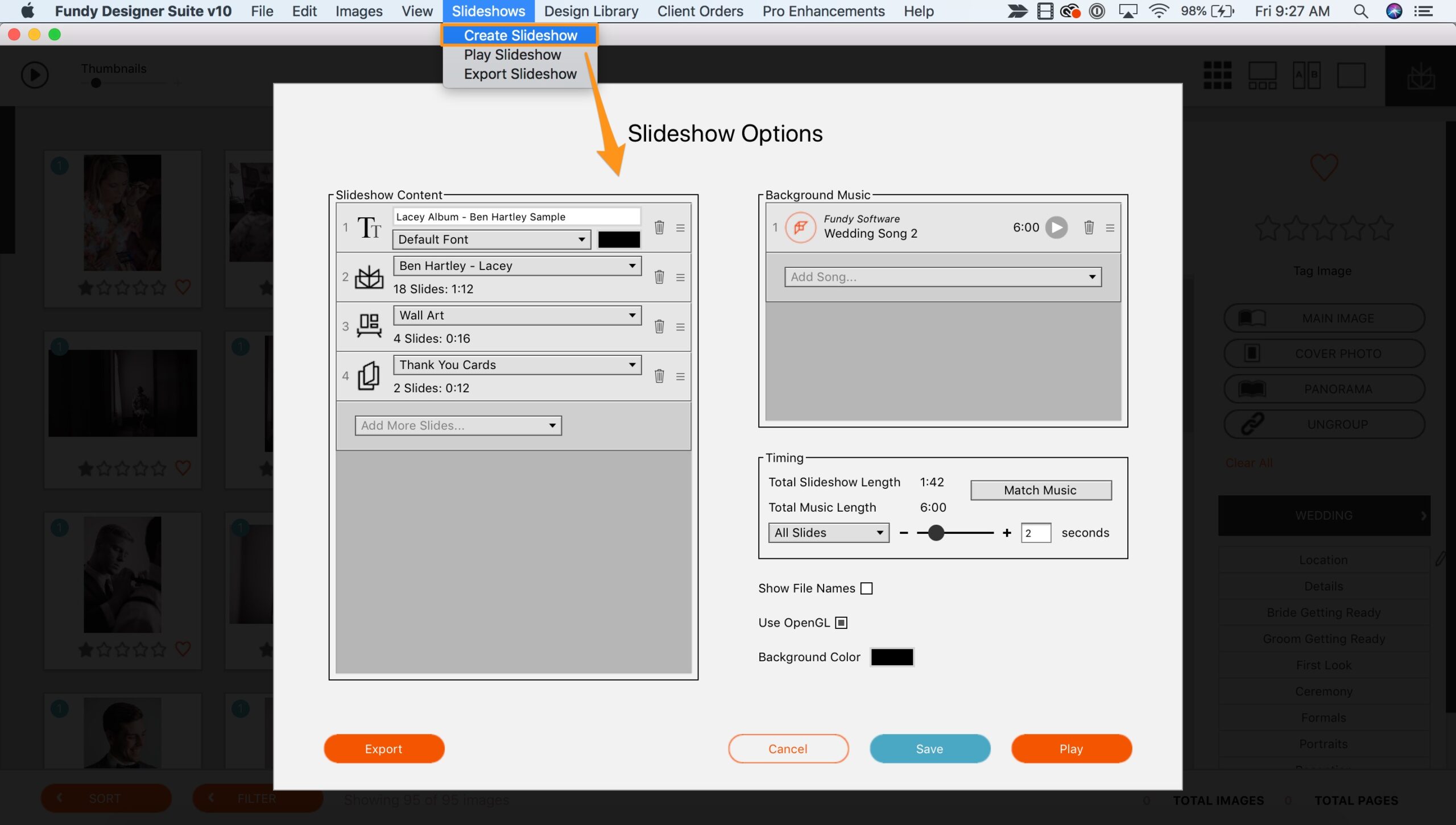Switch to A/B compare view icon
The height and width of the screenshot is (825, 1456).
[x=1306, y=75]
